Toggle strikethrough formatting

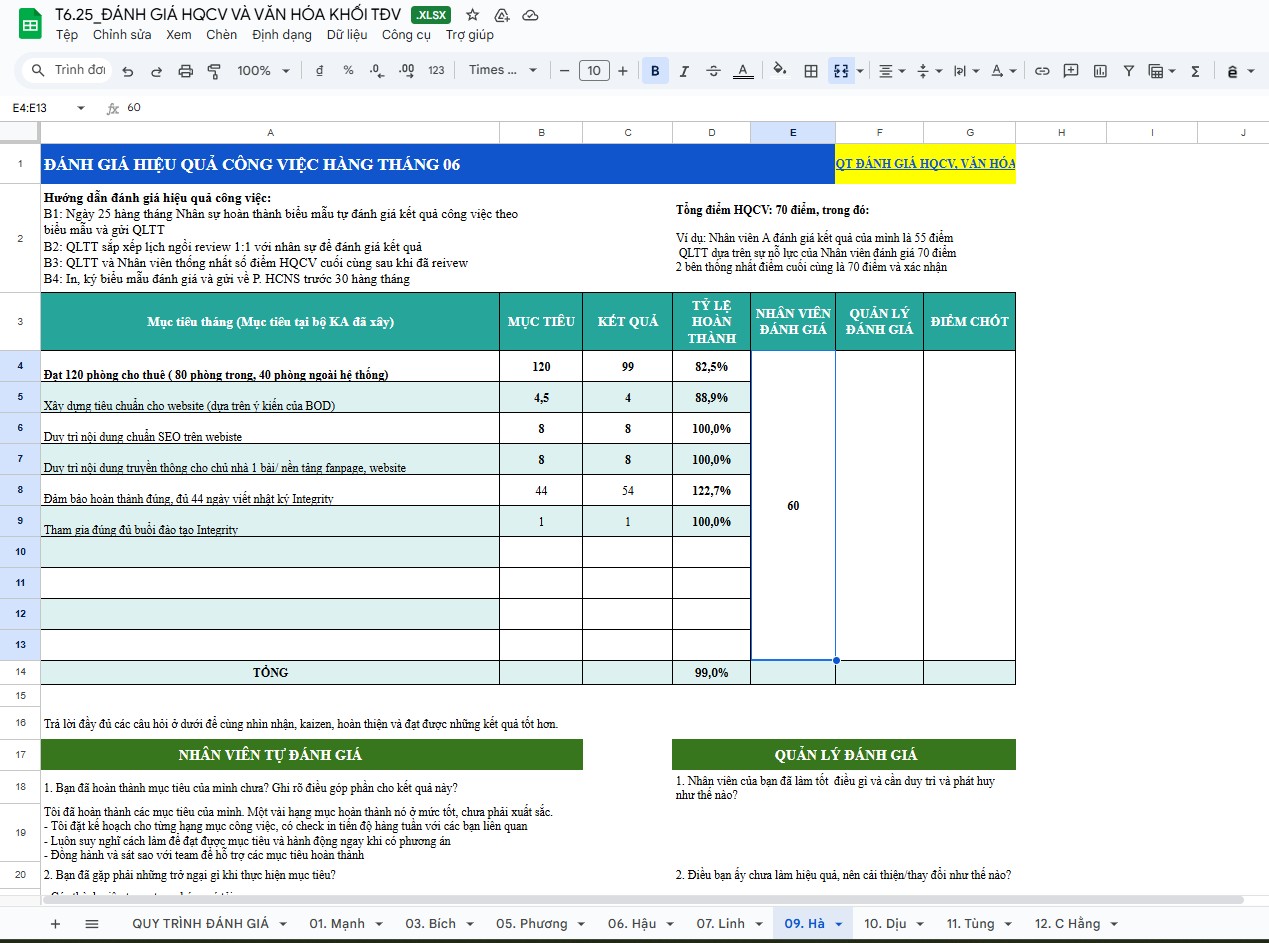tap(713, 71)
